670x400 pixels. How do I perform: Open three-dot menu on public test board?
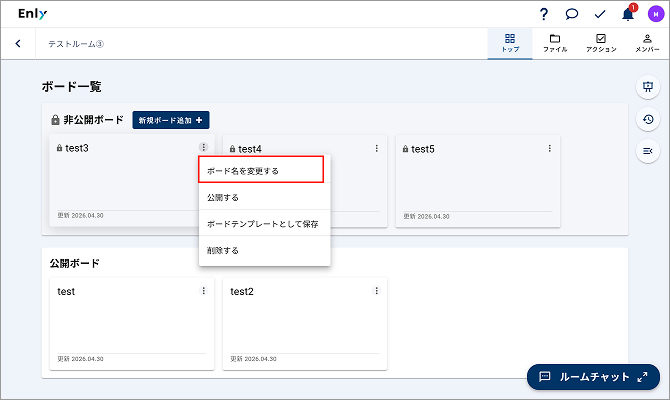point(203,291)
